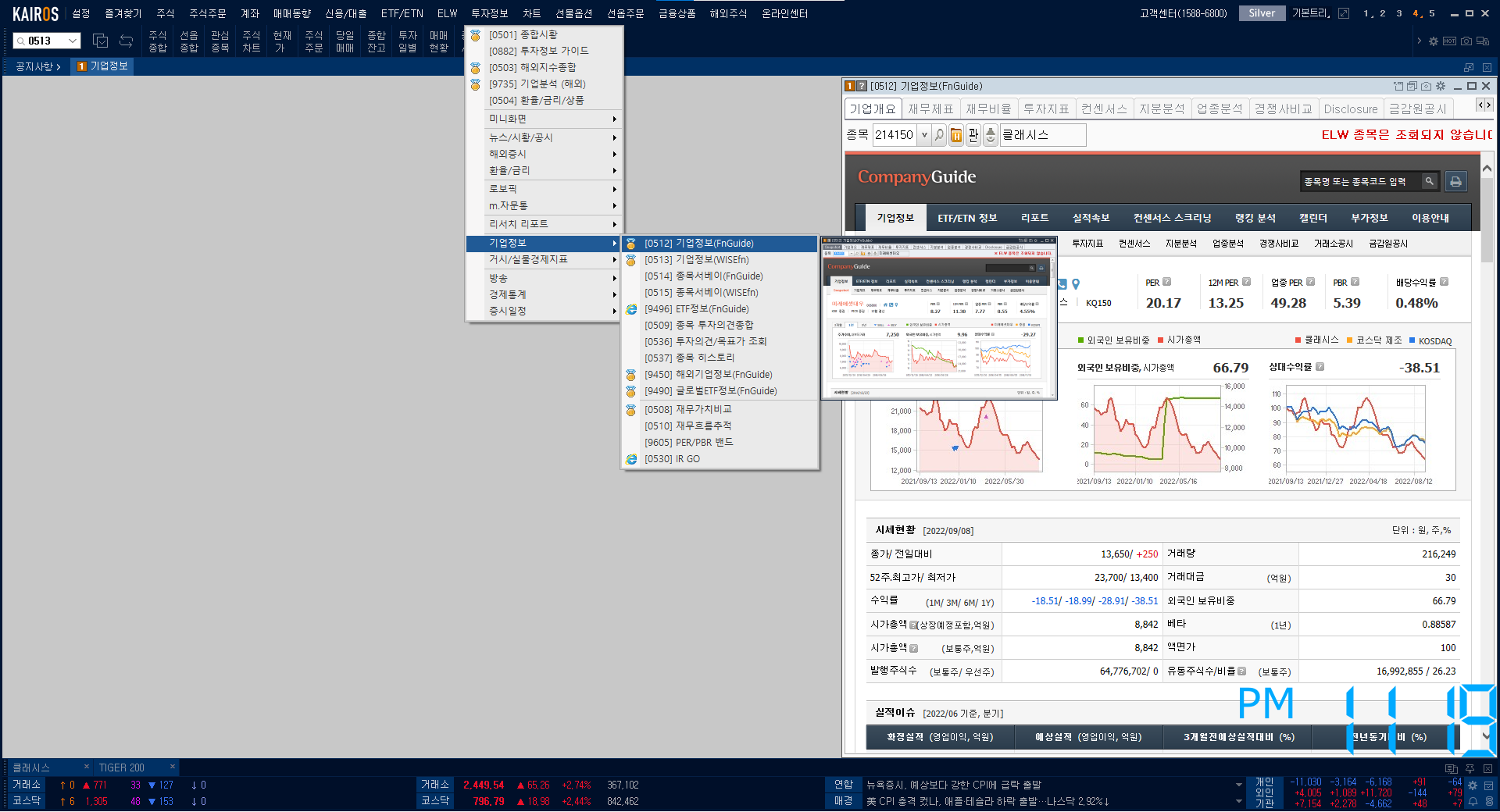Click the bottom status bar gear icon
The width and height of the screenshot is (1500, 812).
point(1473,785)
